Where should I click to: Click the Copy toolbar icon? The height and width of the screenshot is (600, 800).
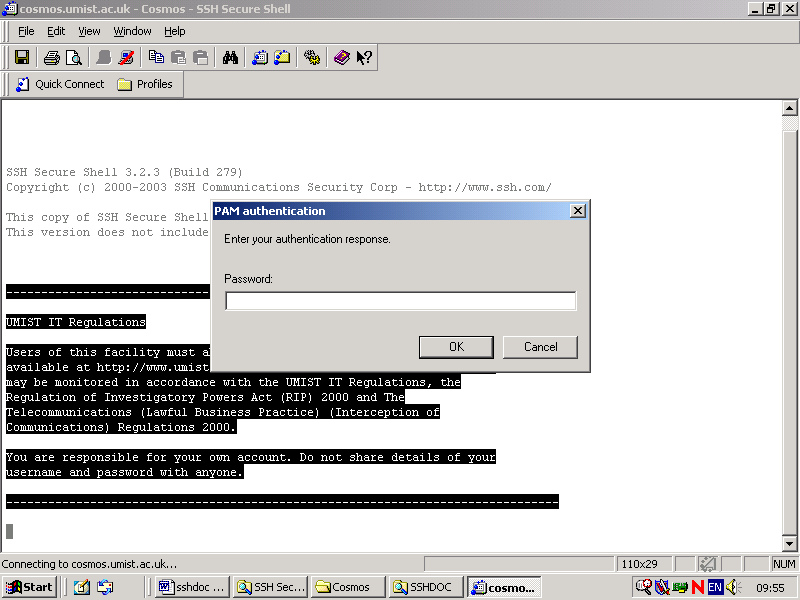157,58
